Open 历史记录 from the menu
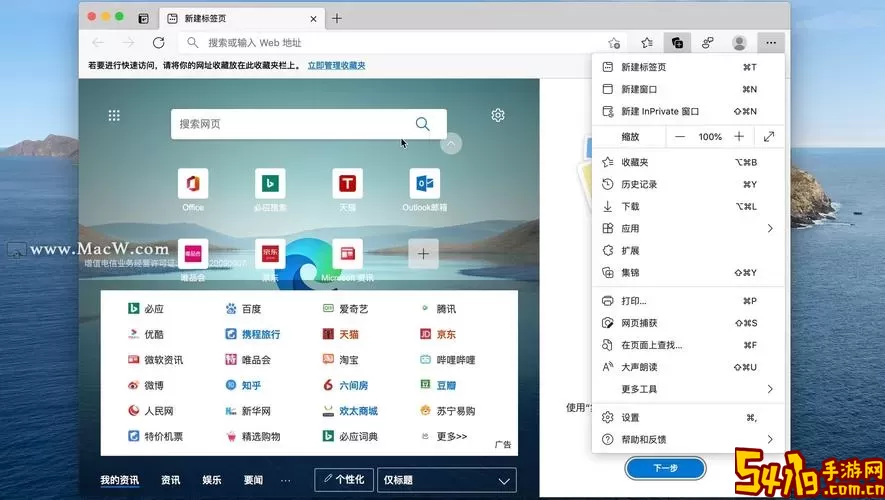This screenshot has width=885, height=500. click(x=687, y=184)
